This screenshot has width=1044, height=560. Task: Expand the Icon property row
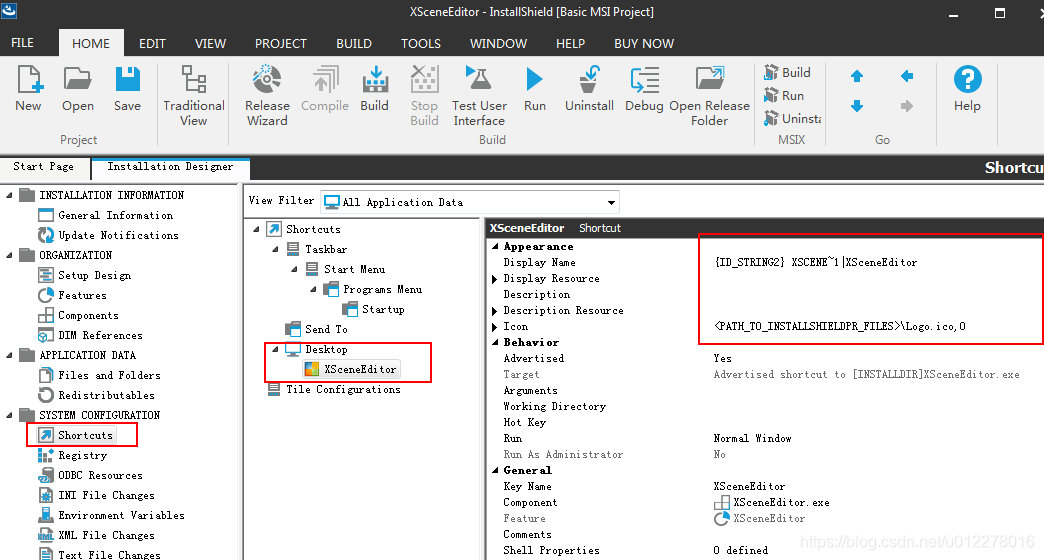[x=495, y=327]
